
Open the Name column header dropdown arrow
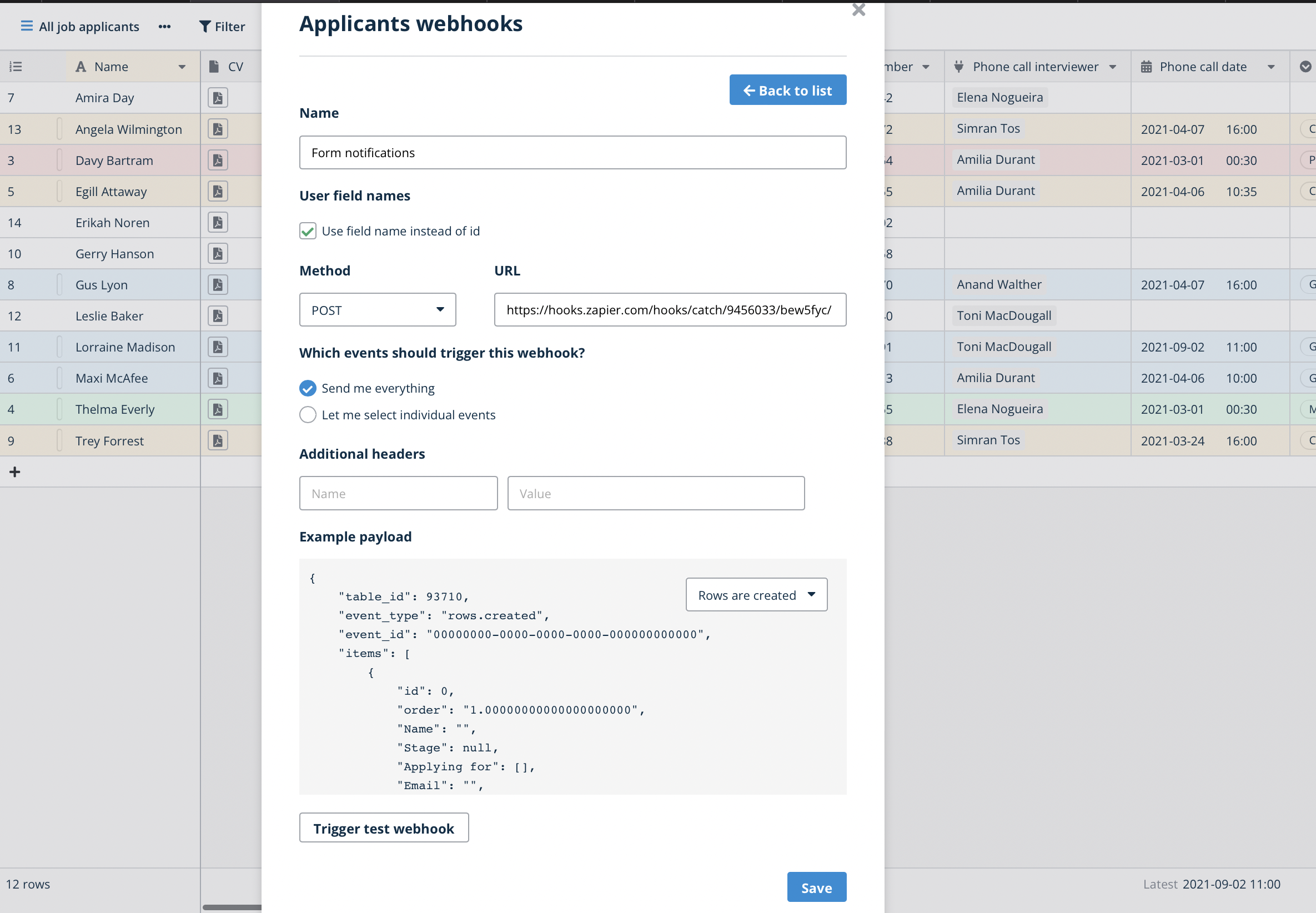pyautogui.click(x=182, y=67)
